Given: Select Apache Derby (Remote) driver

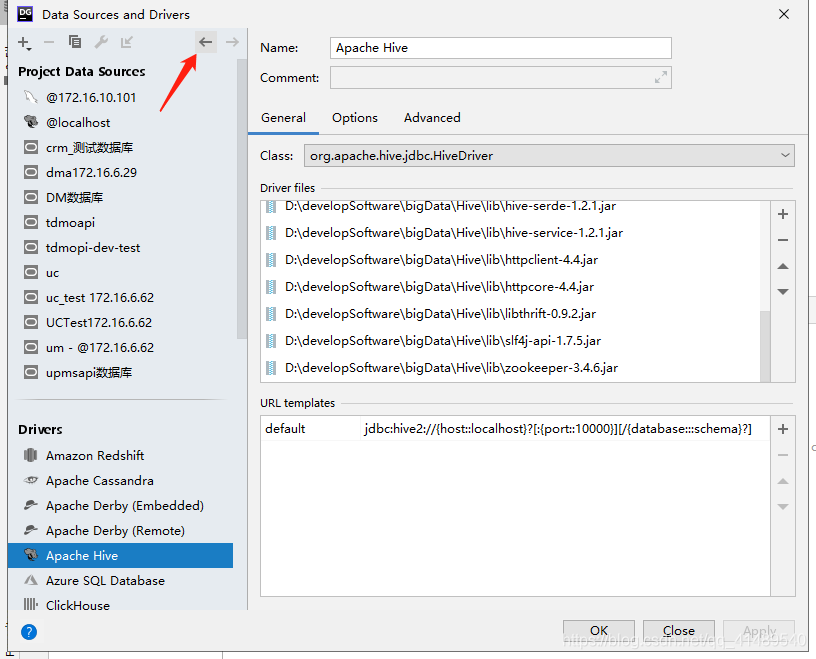Looking at the screenshot, I should [120, 530].
